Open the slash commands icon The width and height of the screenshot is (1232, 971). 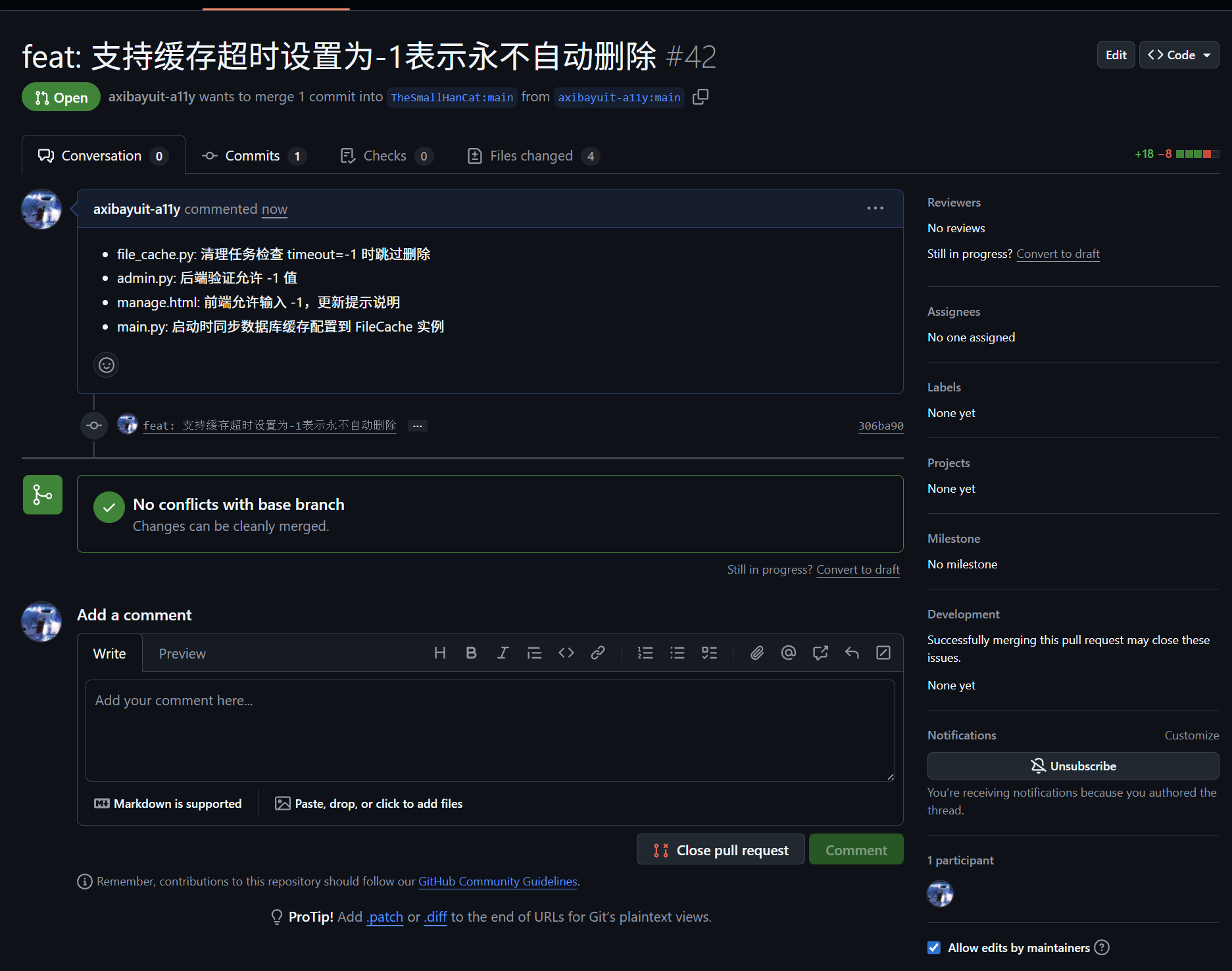click(x=883, y=653)
